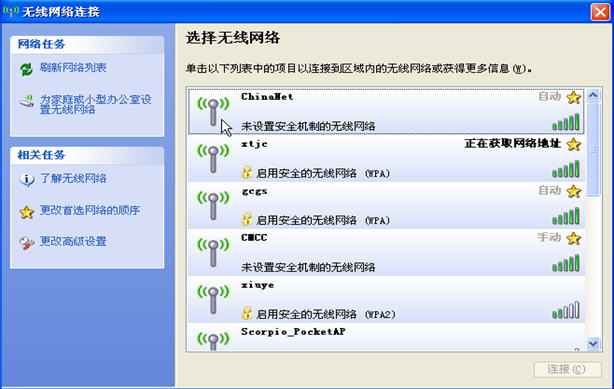
Task: Open 了解无线网络 link
Action: [73, 179]
